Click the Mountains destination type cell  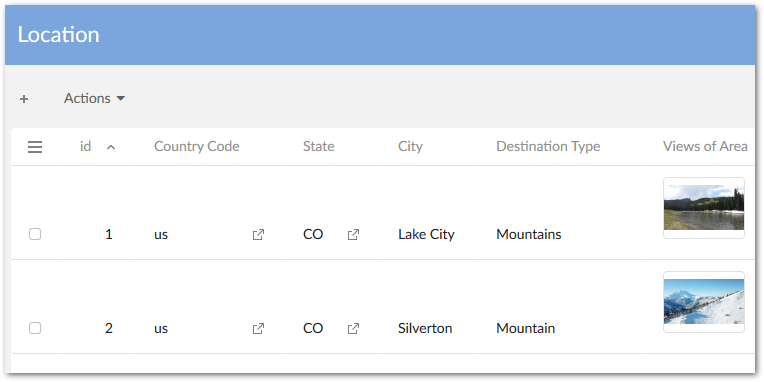(529, 234)
